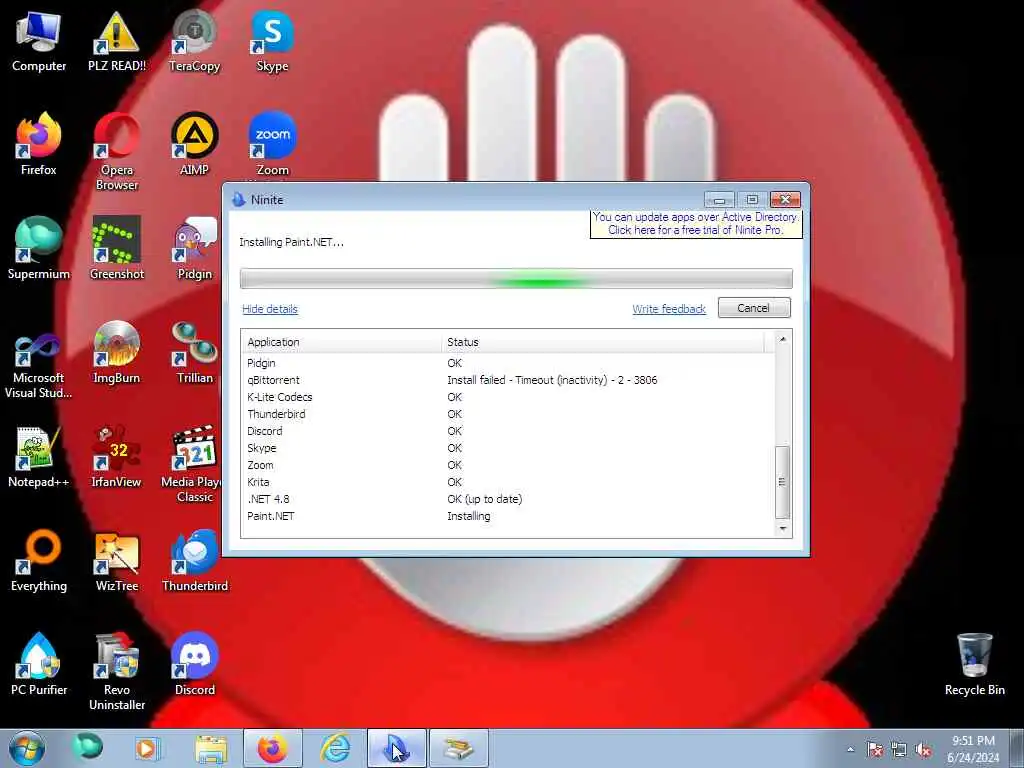Open the Computer desktop icon
Screen dimensions: 1024x768
point(39,40)
